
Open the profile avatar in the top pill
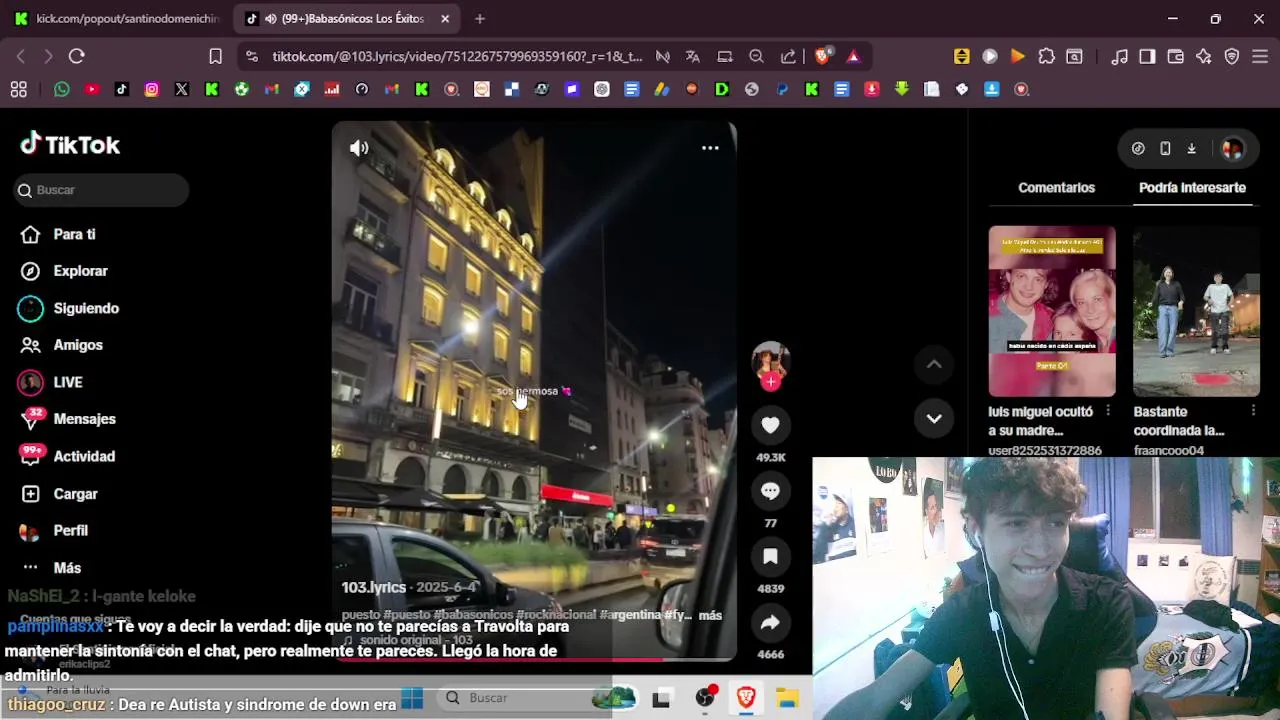(1232, 149)
